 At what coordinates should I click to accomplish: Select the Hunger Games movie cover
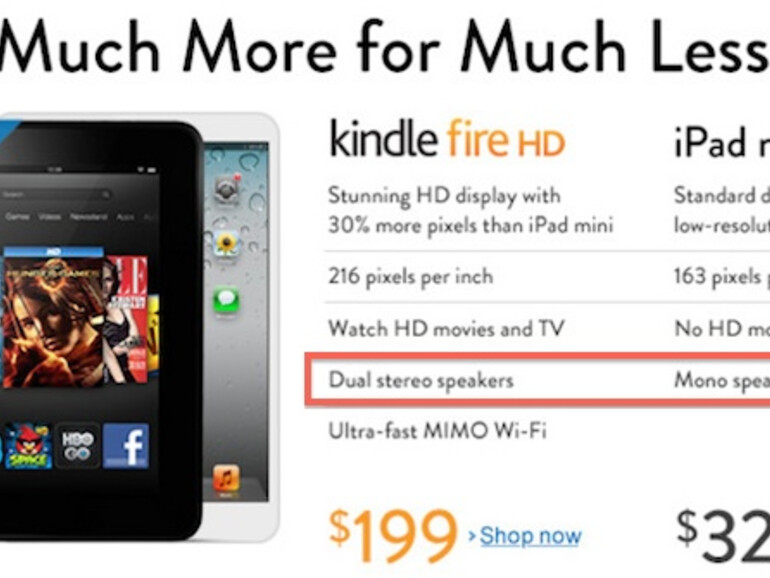coord(53,321)
